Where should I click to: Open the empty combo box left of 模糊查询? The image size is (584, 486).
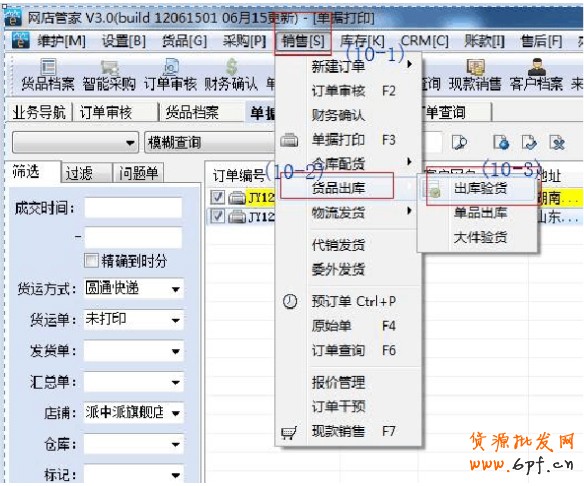click(76, 142)
